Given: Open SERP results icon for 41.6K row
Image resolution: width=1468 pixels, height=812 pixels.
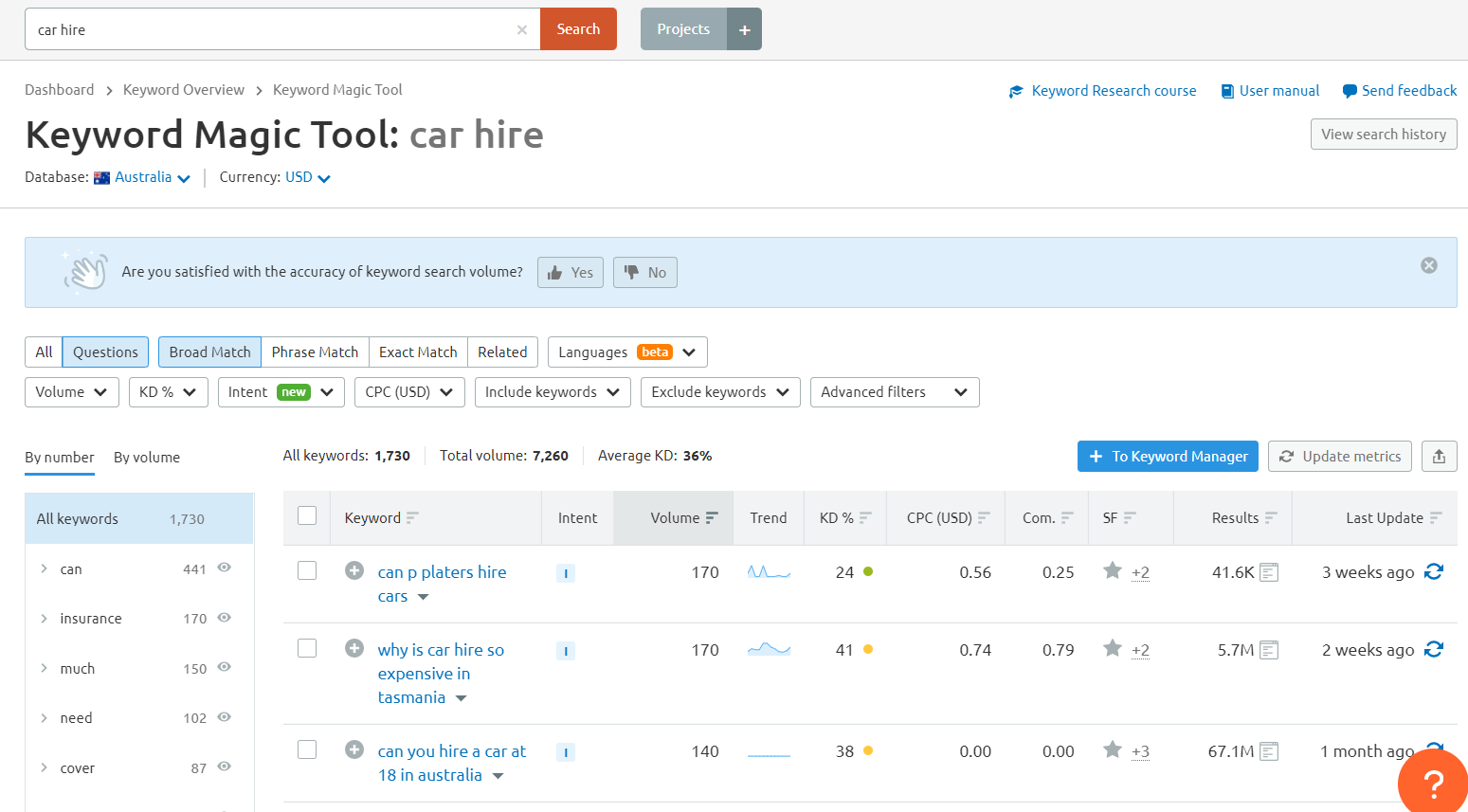Looking at the screenshot, I should 1269,572.
